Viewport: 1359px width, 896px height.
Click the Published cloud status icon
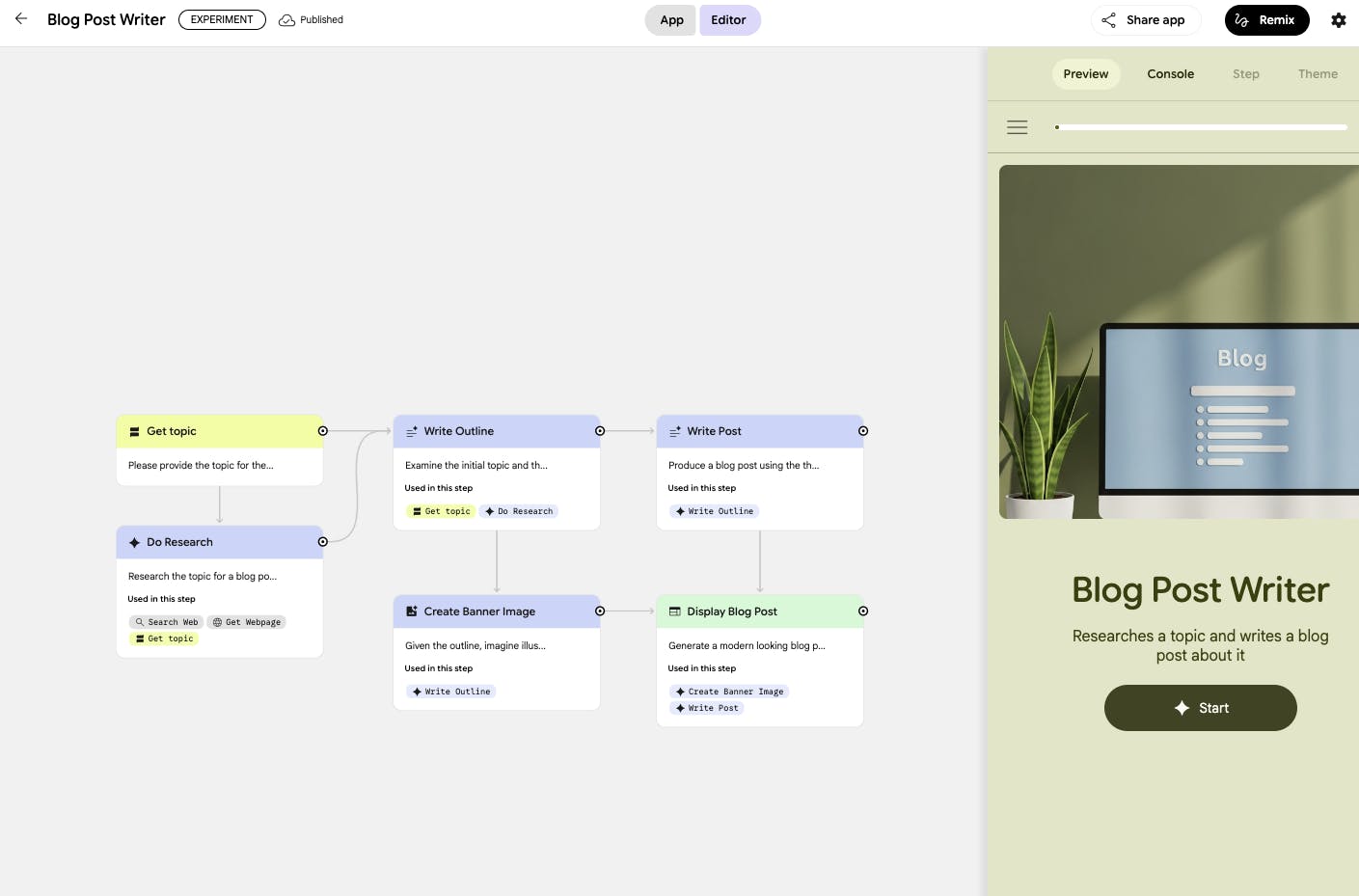pos(286,20)
